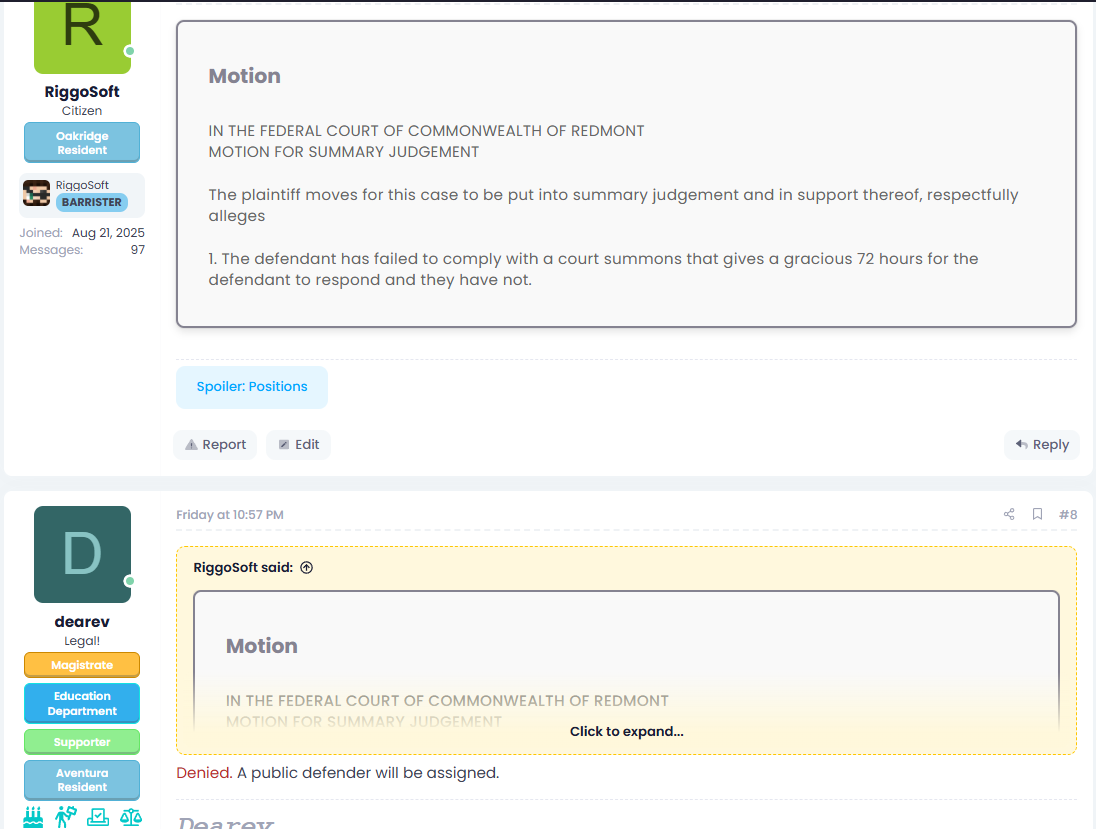Click the ballot box badge icon
Image resolution: width=1096 pixels, height=829 pixels.
click(98, 816)
